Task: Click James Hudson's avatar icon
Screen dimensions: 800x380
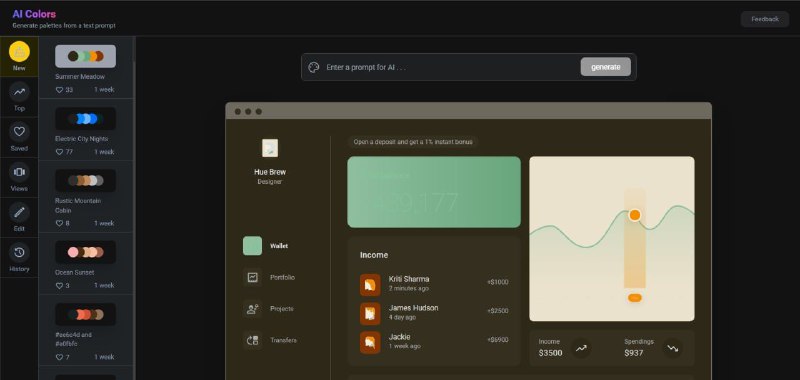Action: point(370,313)
